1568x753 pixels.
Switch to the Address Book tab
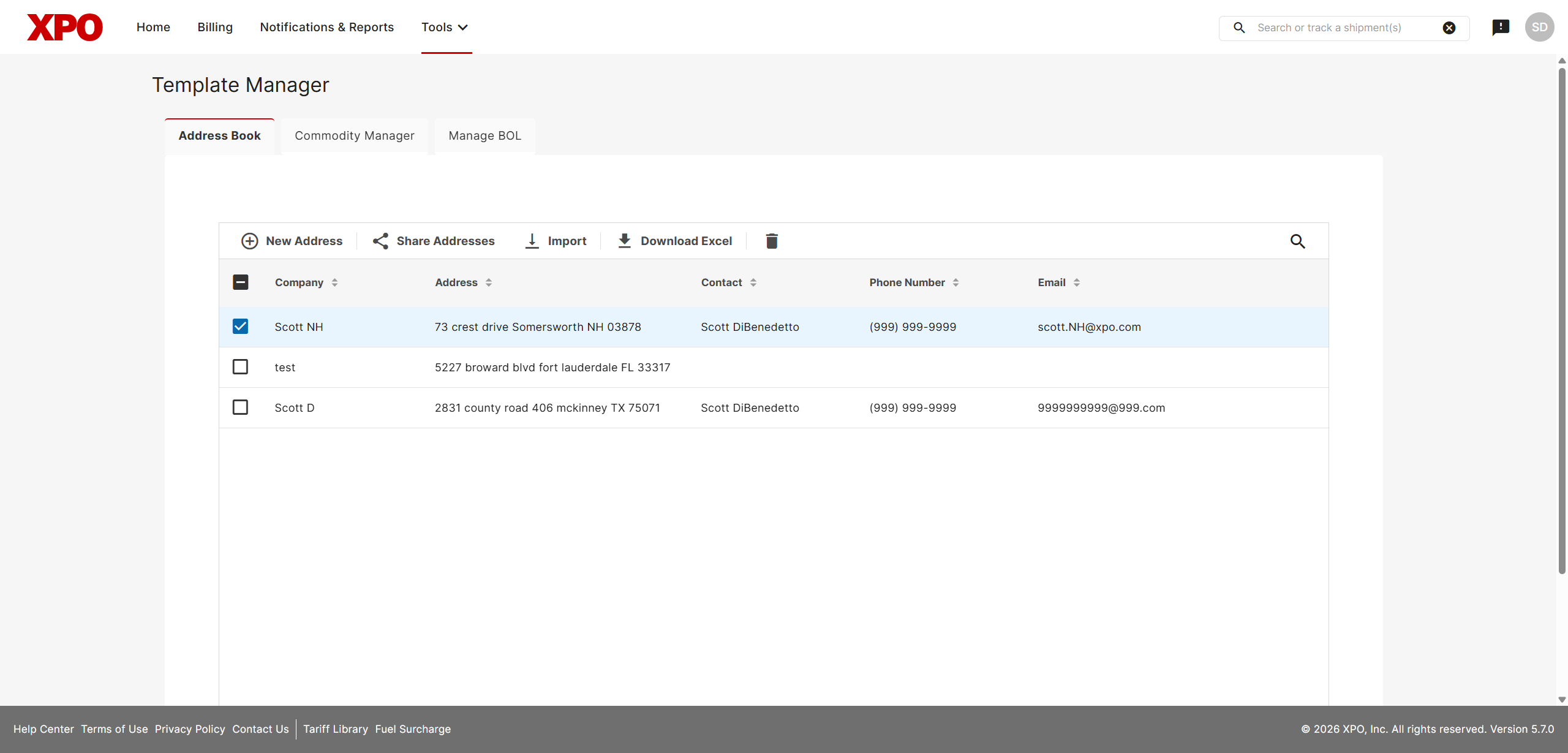point(219,136)
